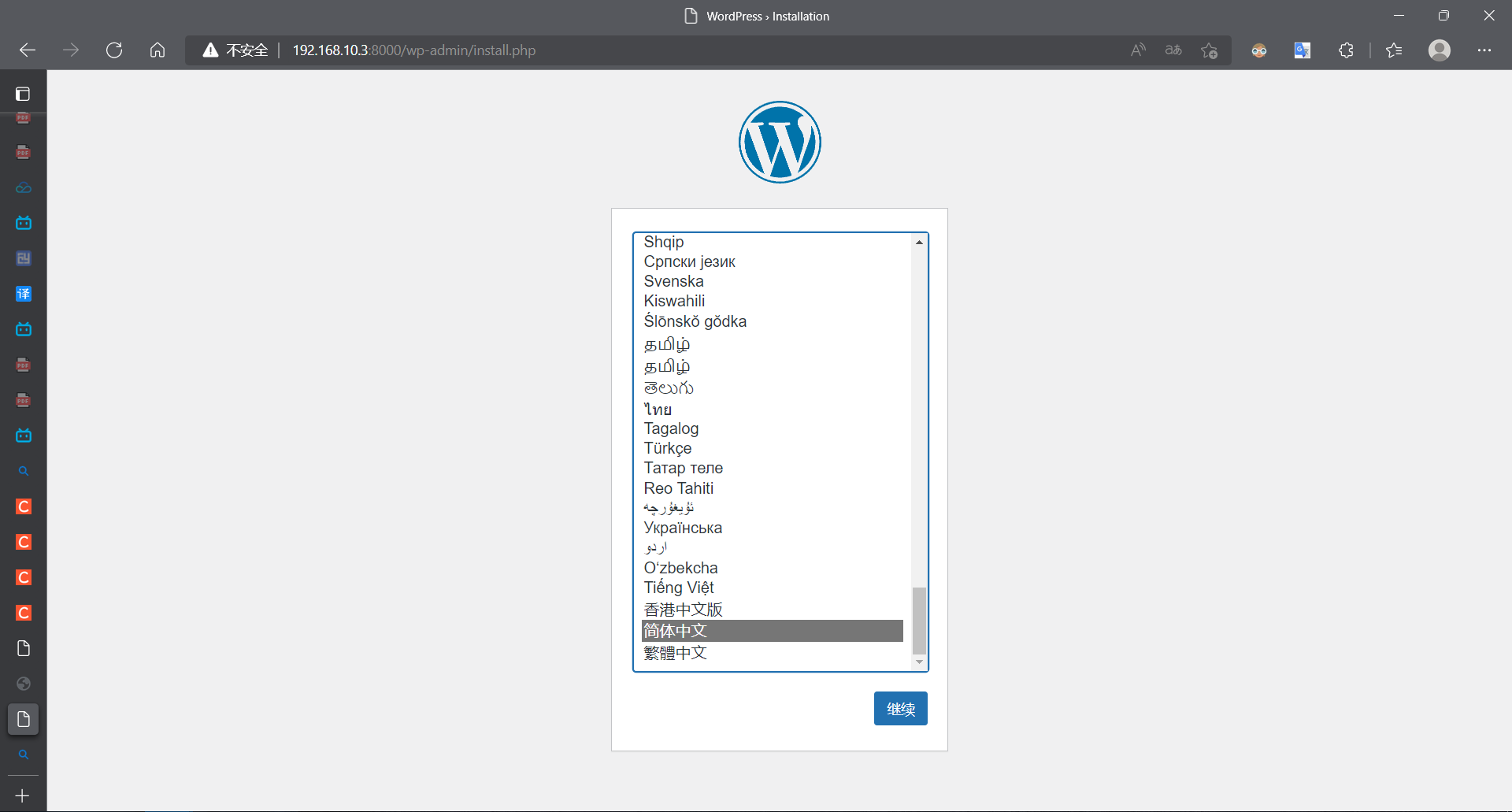Image resolution: width=1512 pixels, height=812 pixels.
Task: Select Татар теле language
Action: pyautogui.click(x=773, y=468)
